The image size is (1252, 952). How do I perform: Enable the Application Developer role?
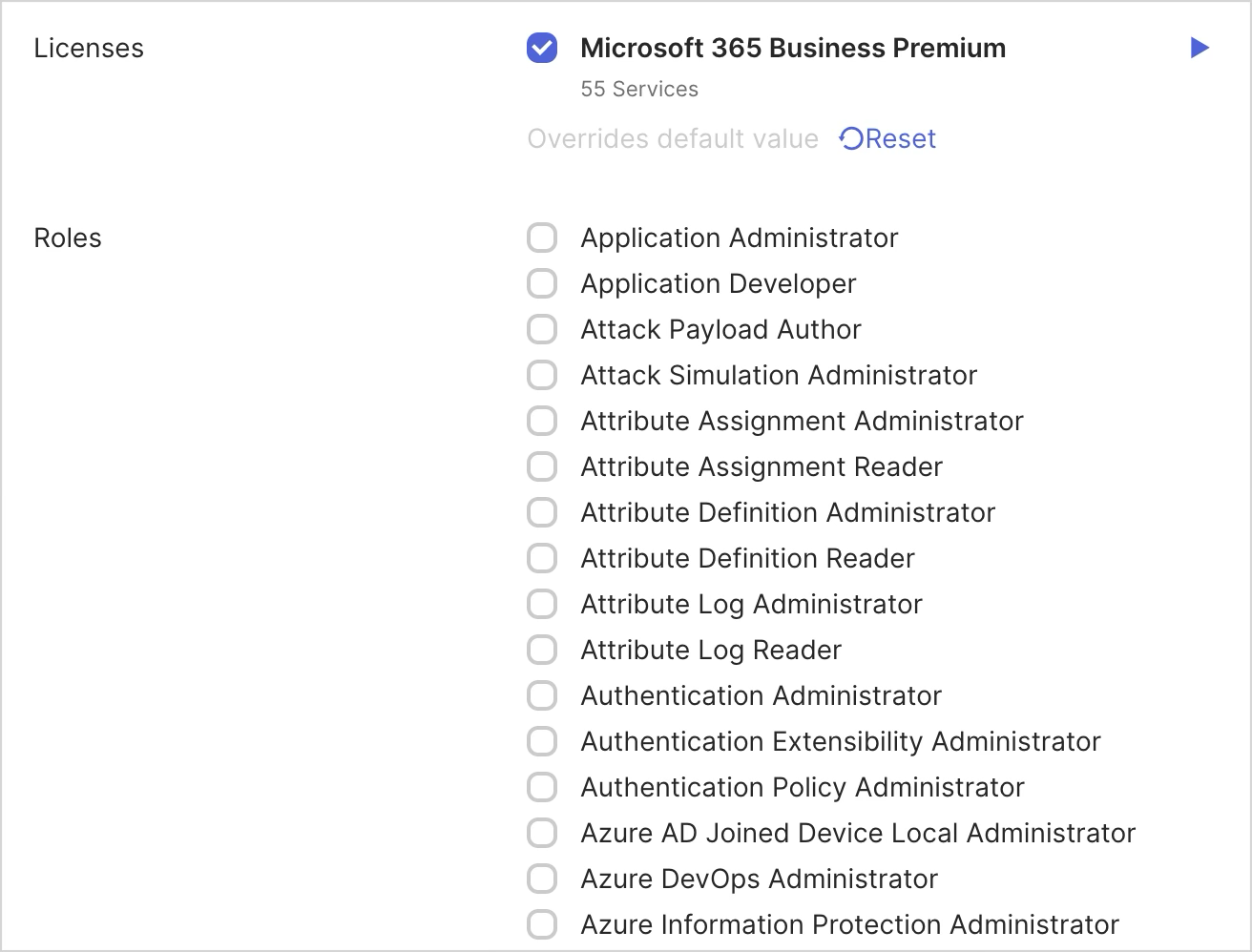[542, 283]
